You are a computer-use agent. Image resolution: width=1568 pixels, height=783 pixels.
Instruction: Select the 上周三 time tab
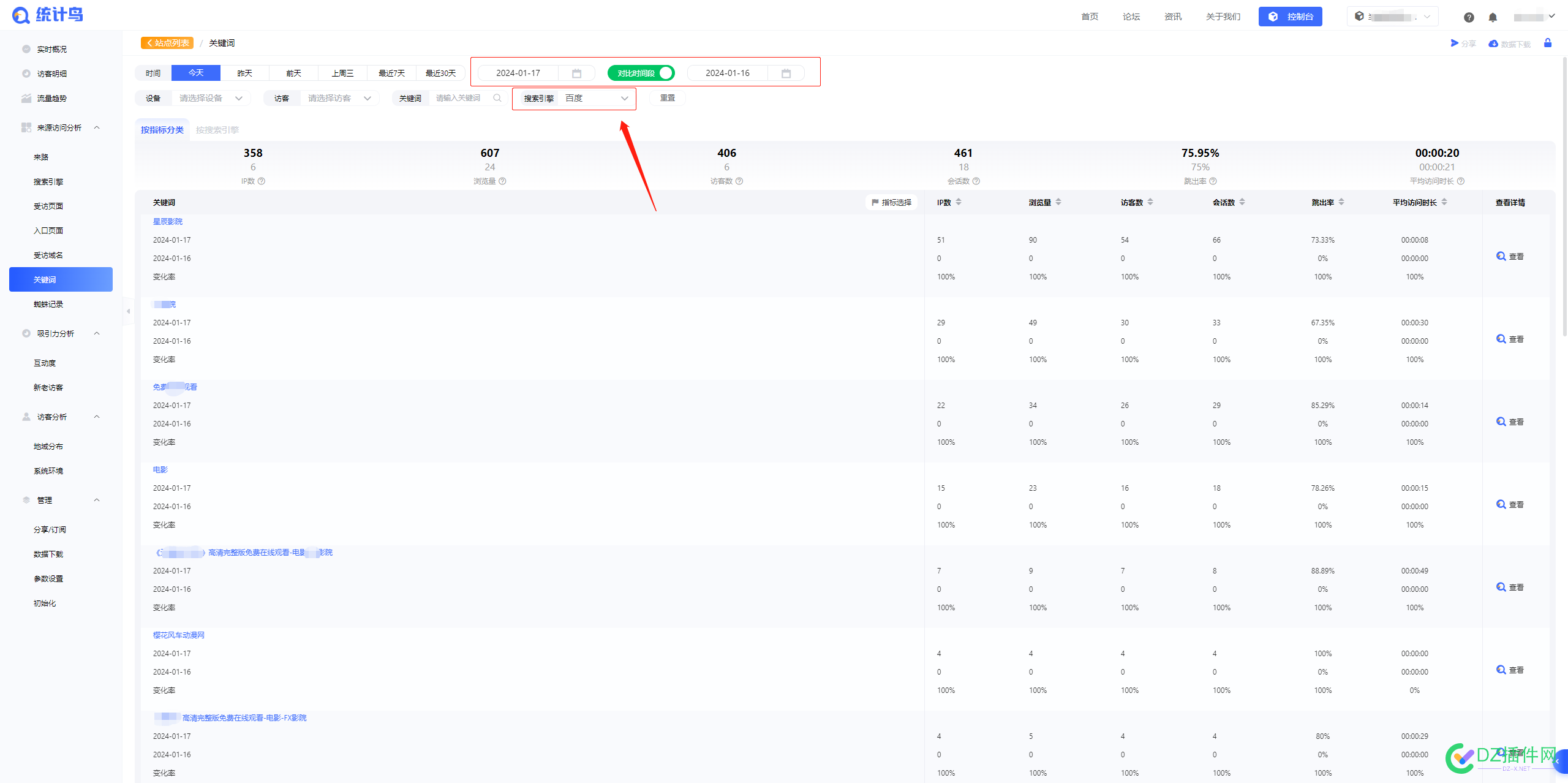click(343, 74)
